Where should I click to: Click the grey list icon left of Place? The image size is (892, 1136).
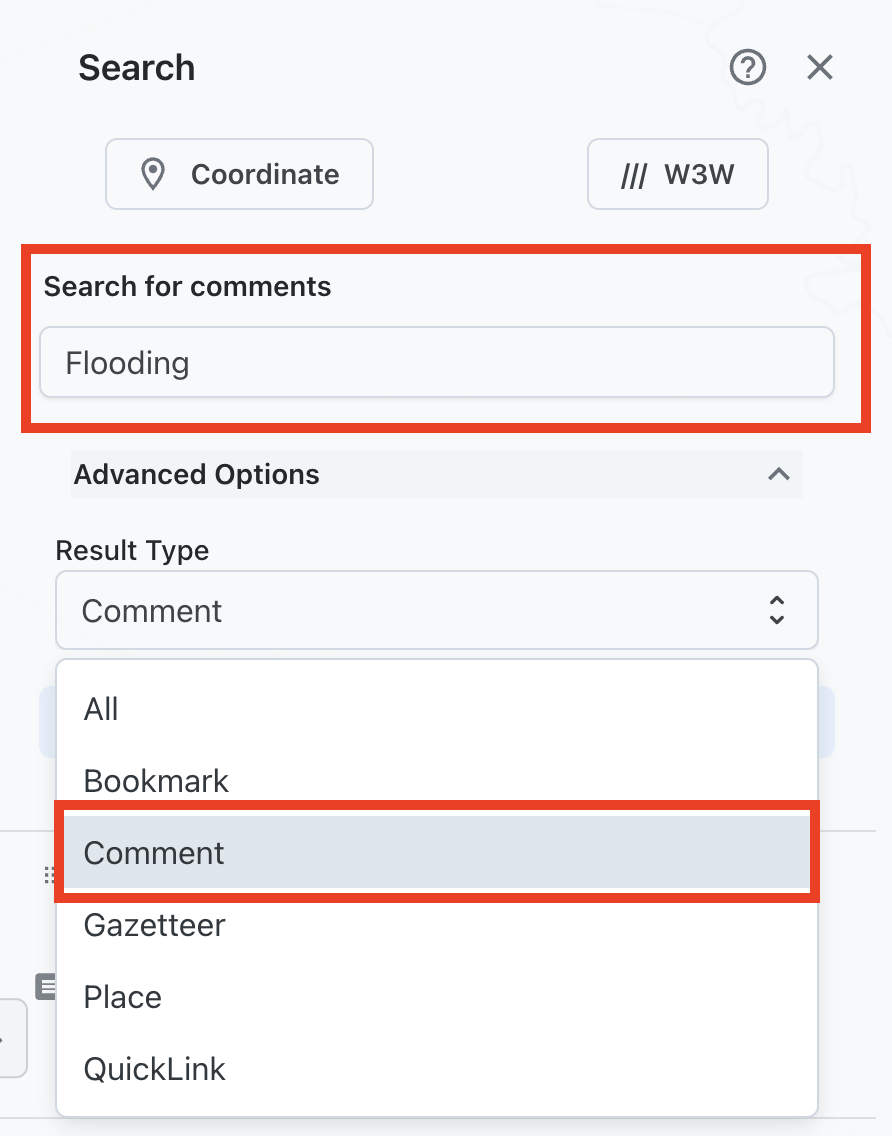click(x=46, y=987)
